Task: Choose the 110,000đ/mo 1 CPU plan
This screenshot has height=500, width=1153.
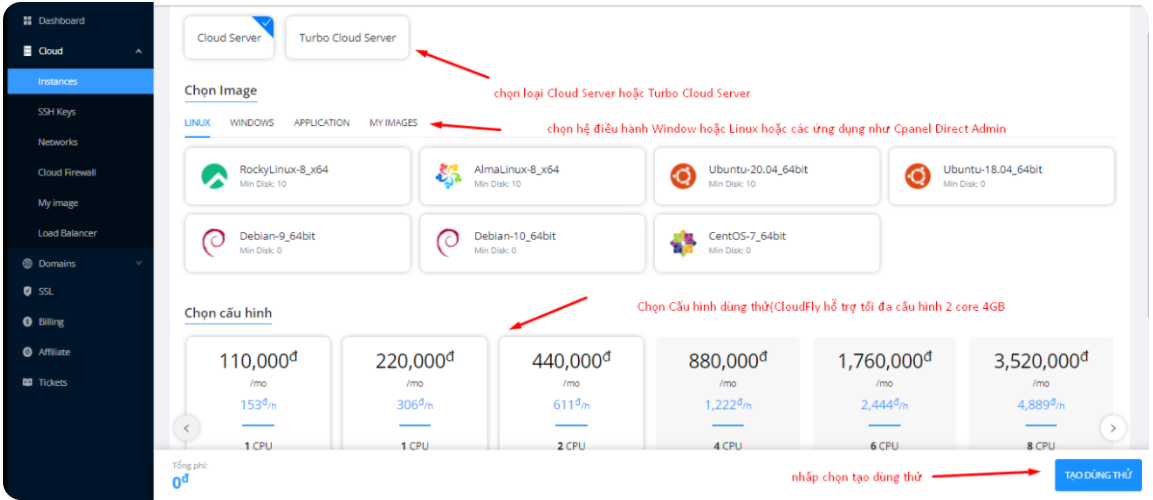Action: (x=258, y=393)
